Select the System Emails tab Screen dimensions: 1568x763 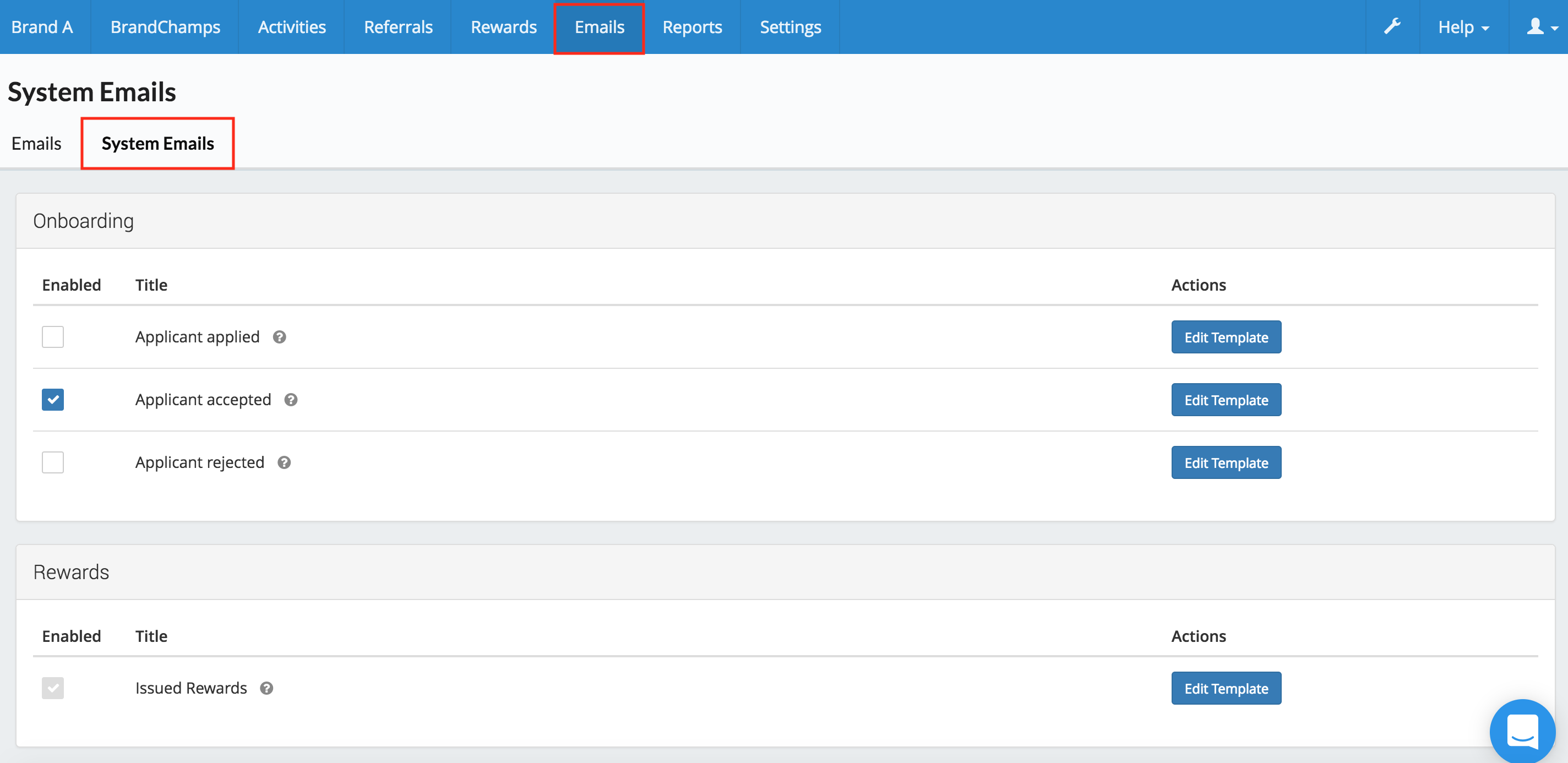(157, 144)
